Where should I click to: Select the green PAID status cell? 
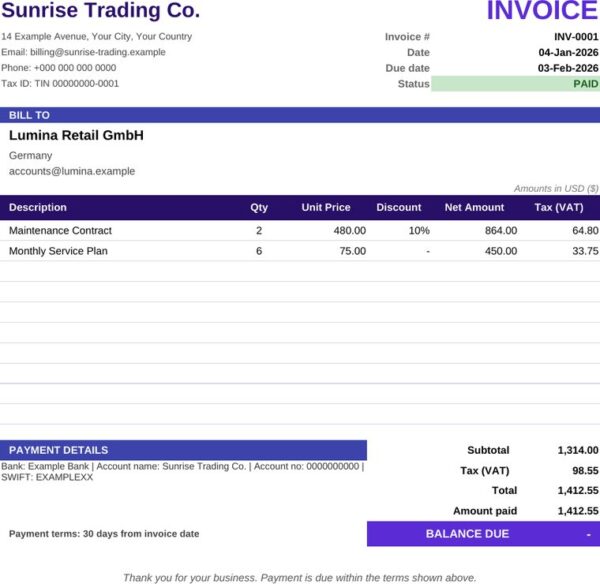click(x=515, y=84)
